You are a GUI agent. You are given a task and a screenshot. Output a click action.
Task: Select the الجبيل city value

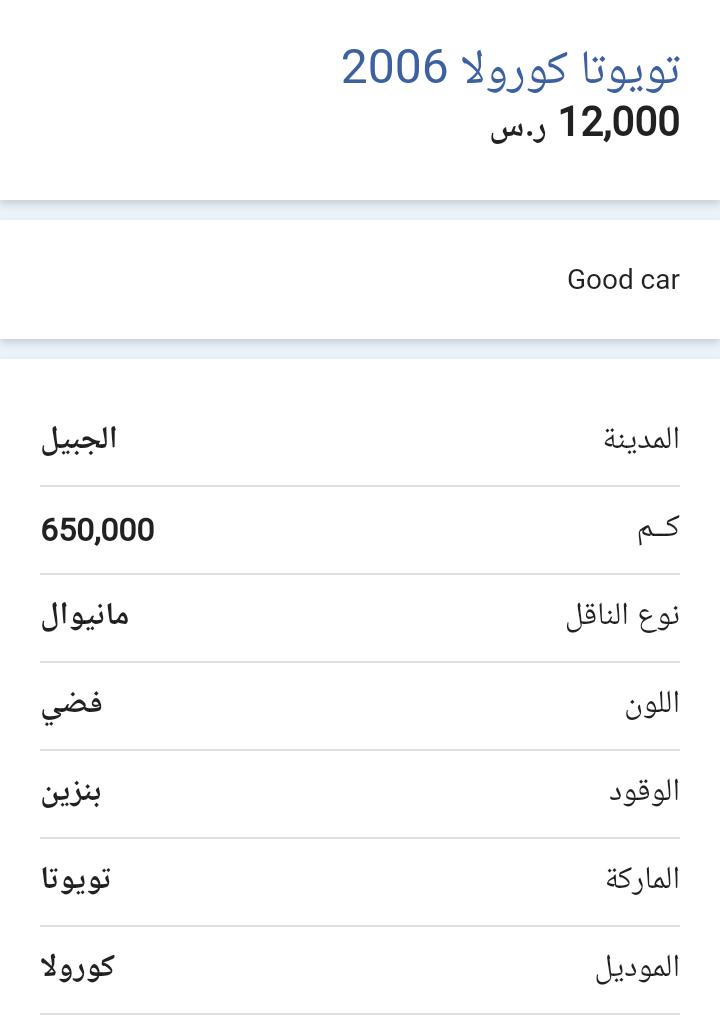tap(79, 439)
